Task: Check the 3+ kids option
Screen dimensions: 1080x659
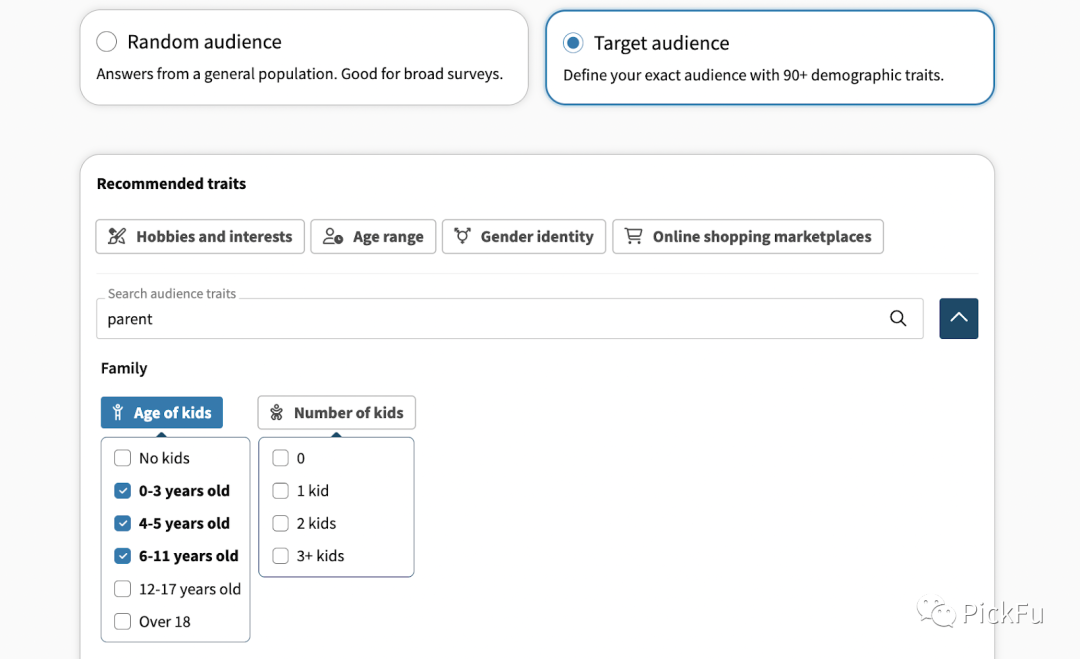Action: (x=281, y=556)
